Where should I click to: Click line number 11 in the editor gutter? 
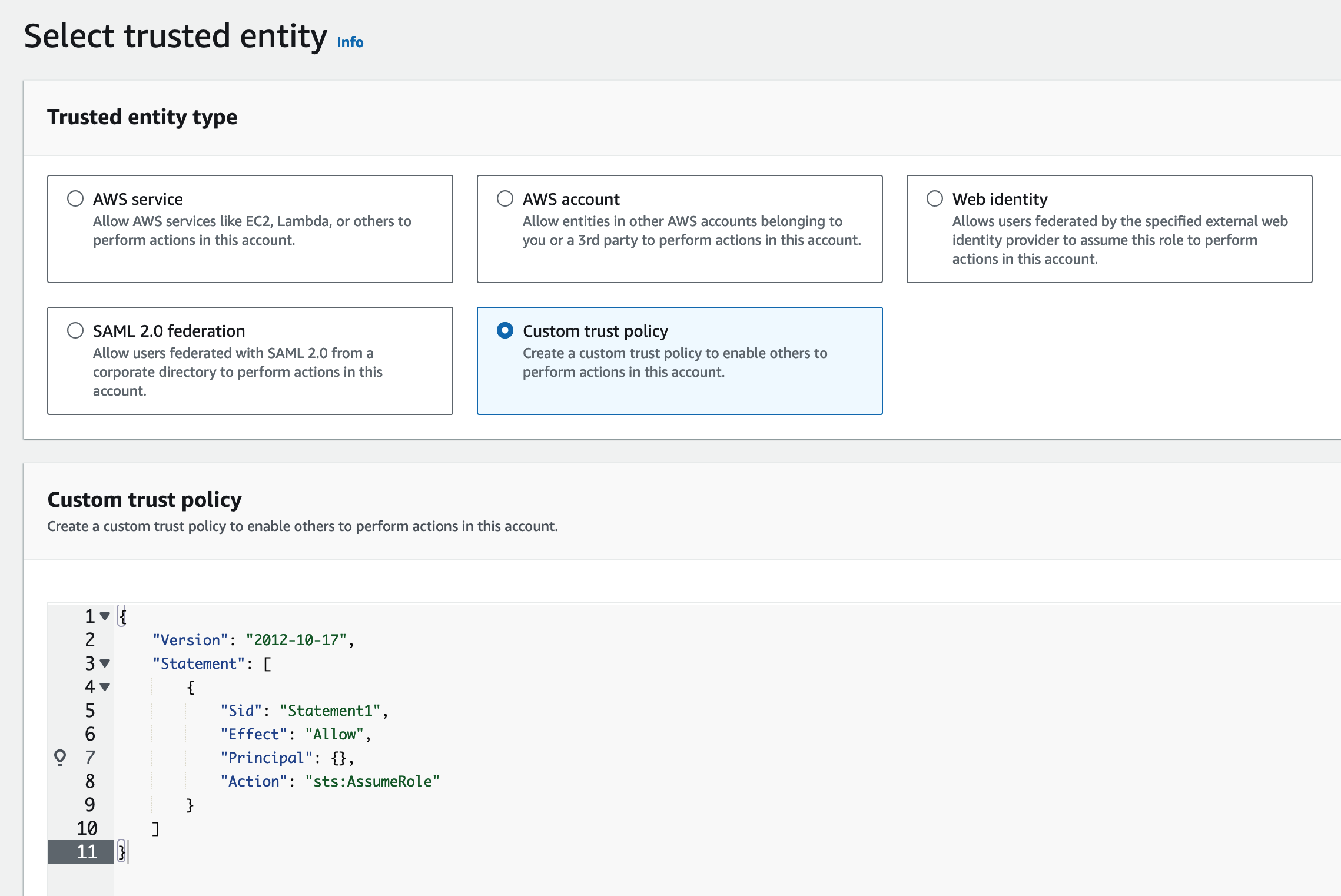(87, 852)
